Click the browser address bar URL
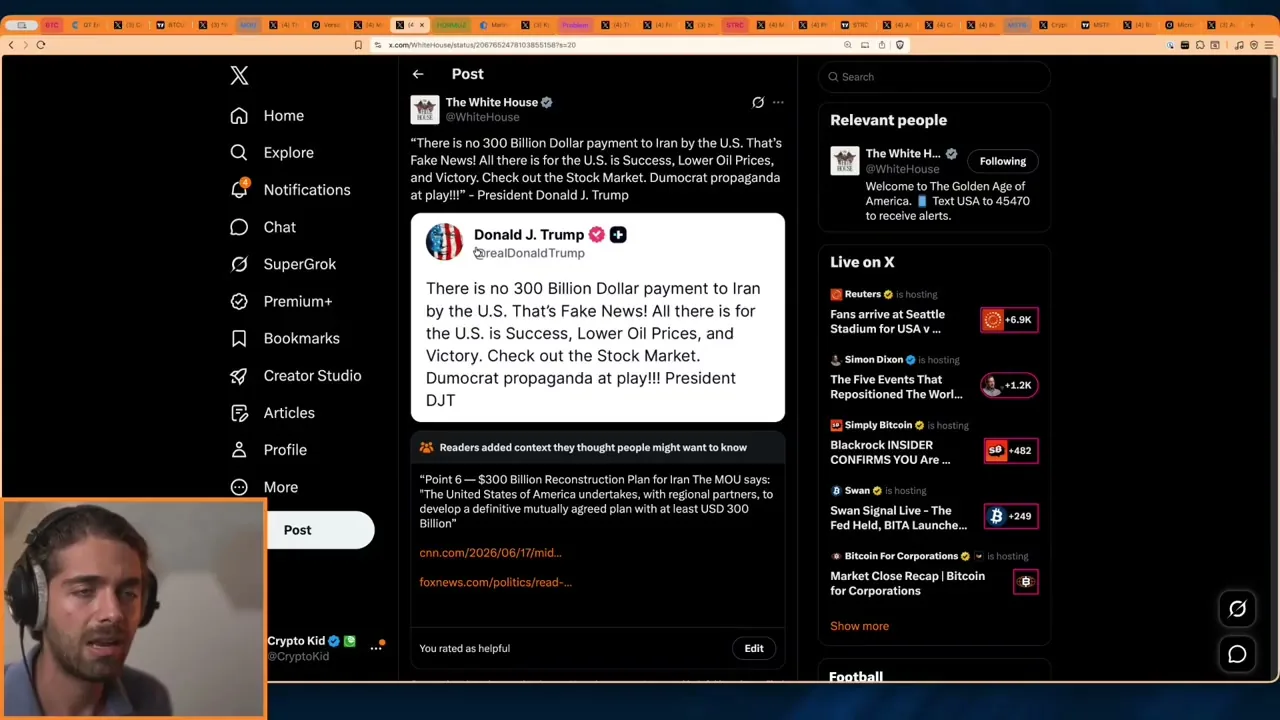Screen dimensions: 1280x720 (x=482, y=45)
